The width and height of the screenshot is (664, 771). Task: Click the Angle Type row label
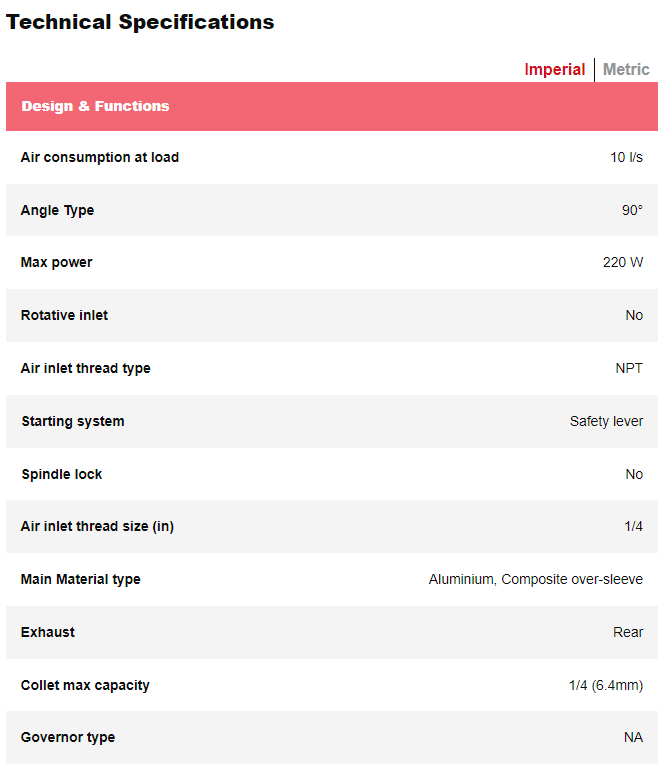point(57,210)
